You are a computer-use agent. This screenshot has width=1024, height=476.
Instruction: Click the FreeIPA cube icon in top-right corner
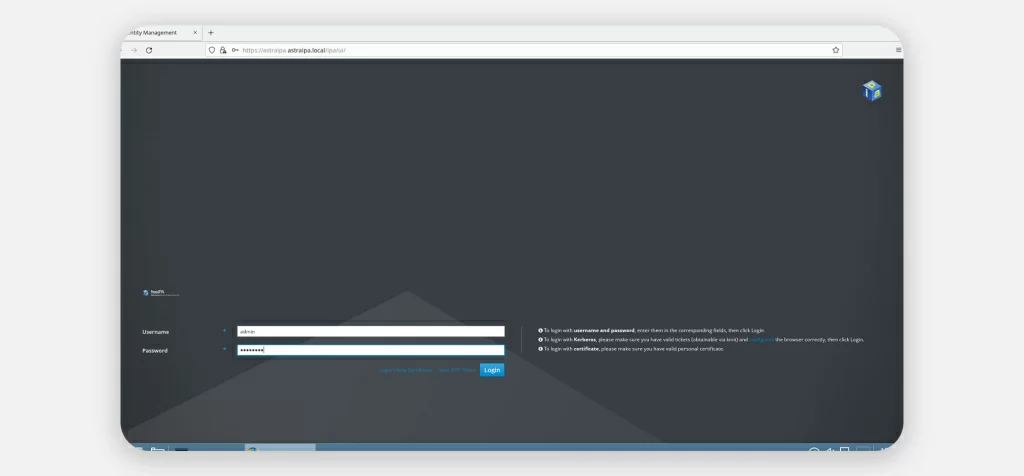[872, 91]
